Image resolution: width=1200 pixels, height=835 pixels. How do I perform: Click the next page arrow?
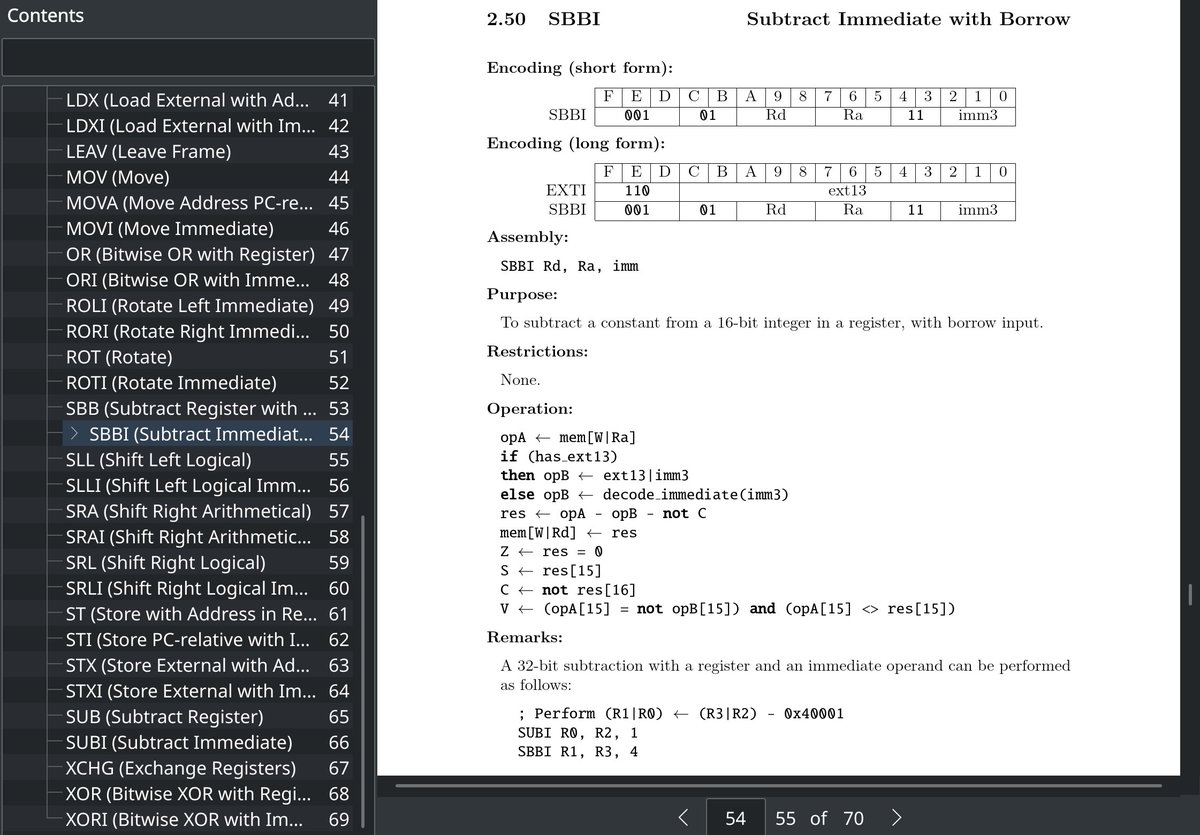896,818
